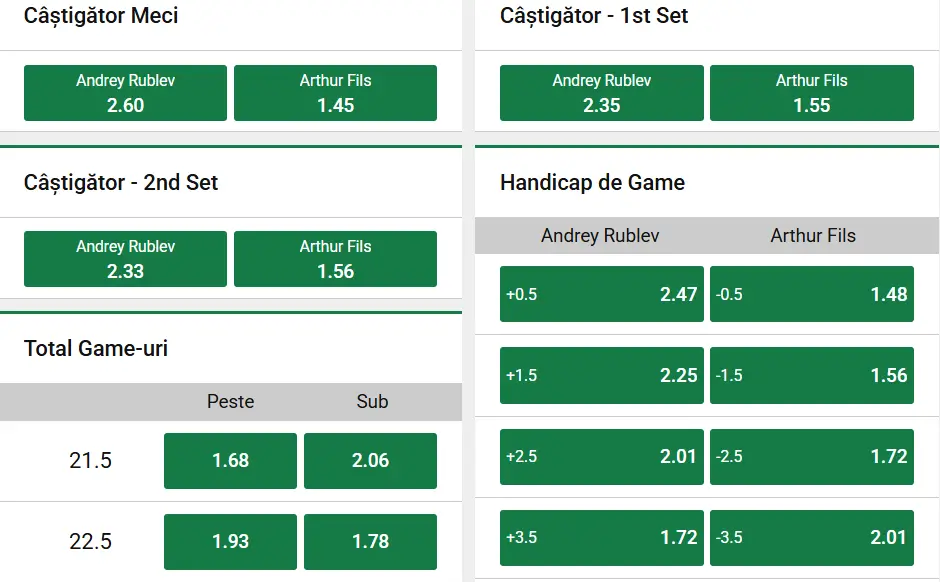
Task: Select Andrey Rublev for 2nd Set at 2.33
Action: 124,258
